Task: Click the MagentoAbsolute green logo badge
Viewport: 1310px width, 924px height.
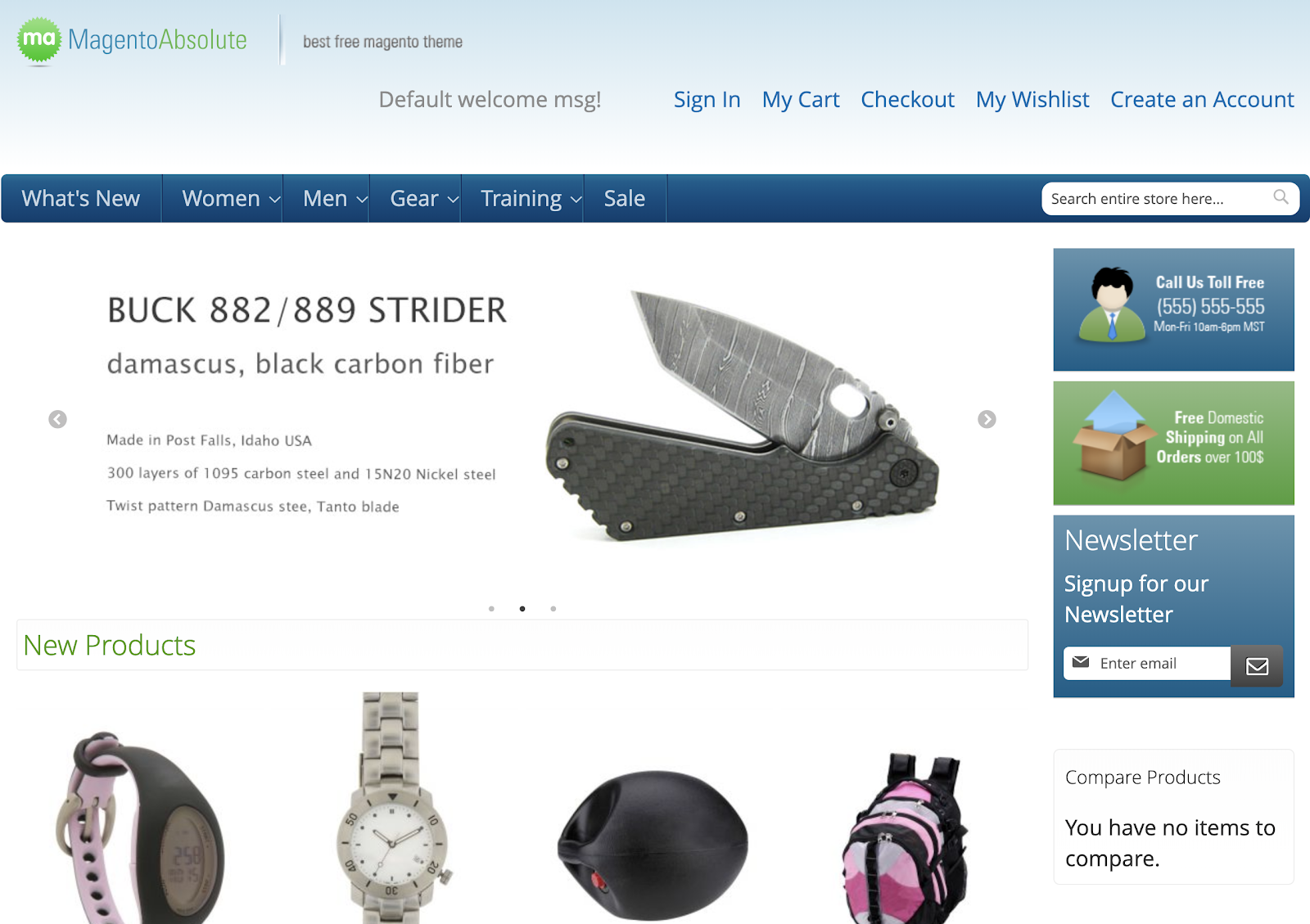Action: coord(39,39)
